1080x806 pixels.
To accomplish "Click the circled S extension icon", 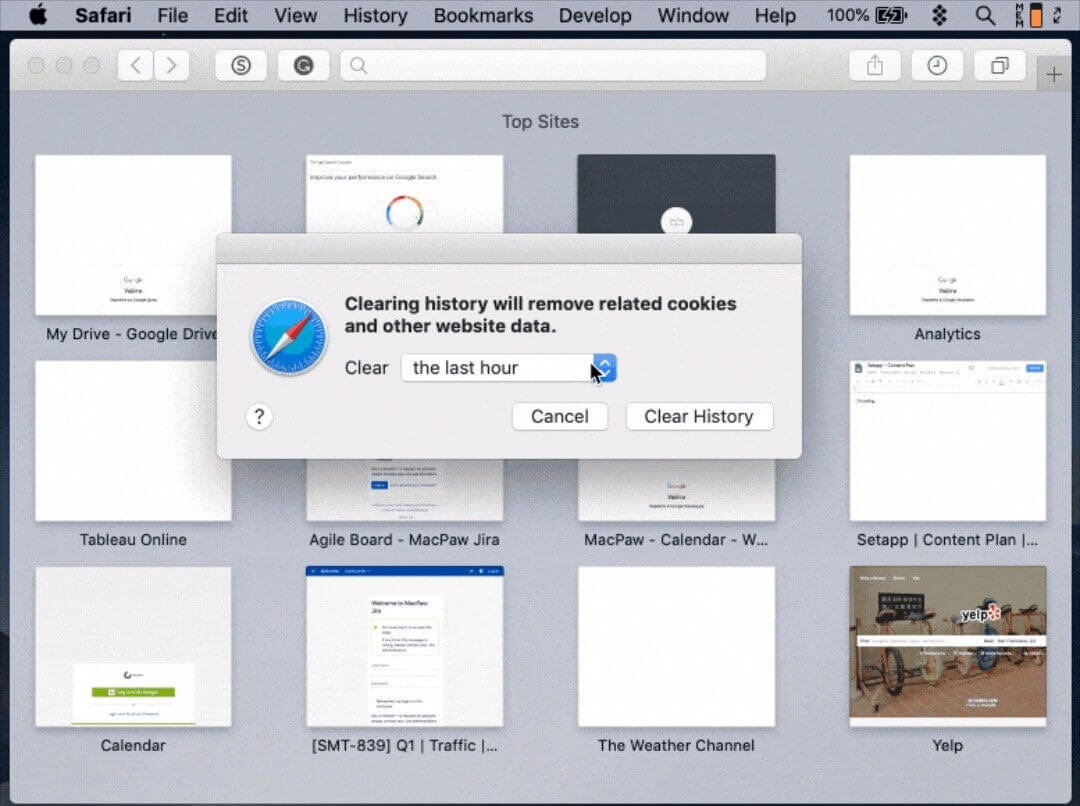I will coord(240,66).
